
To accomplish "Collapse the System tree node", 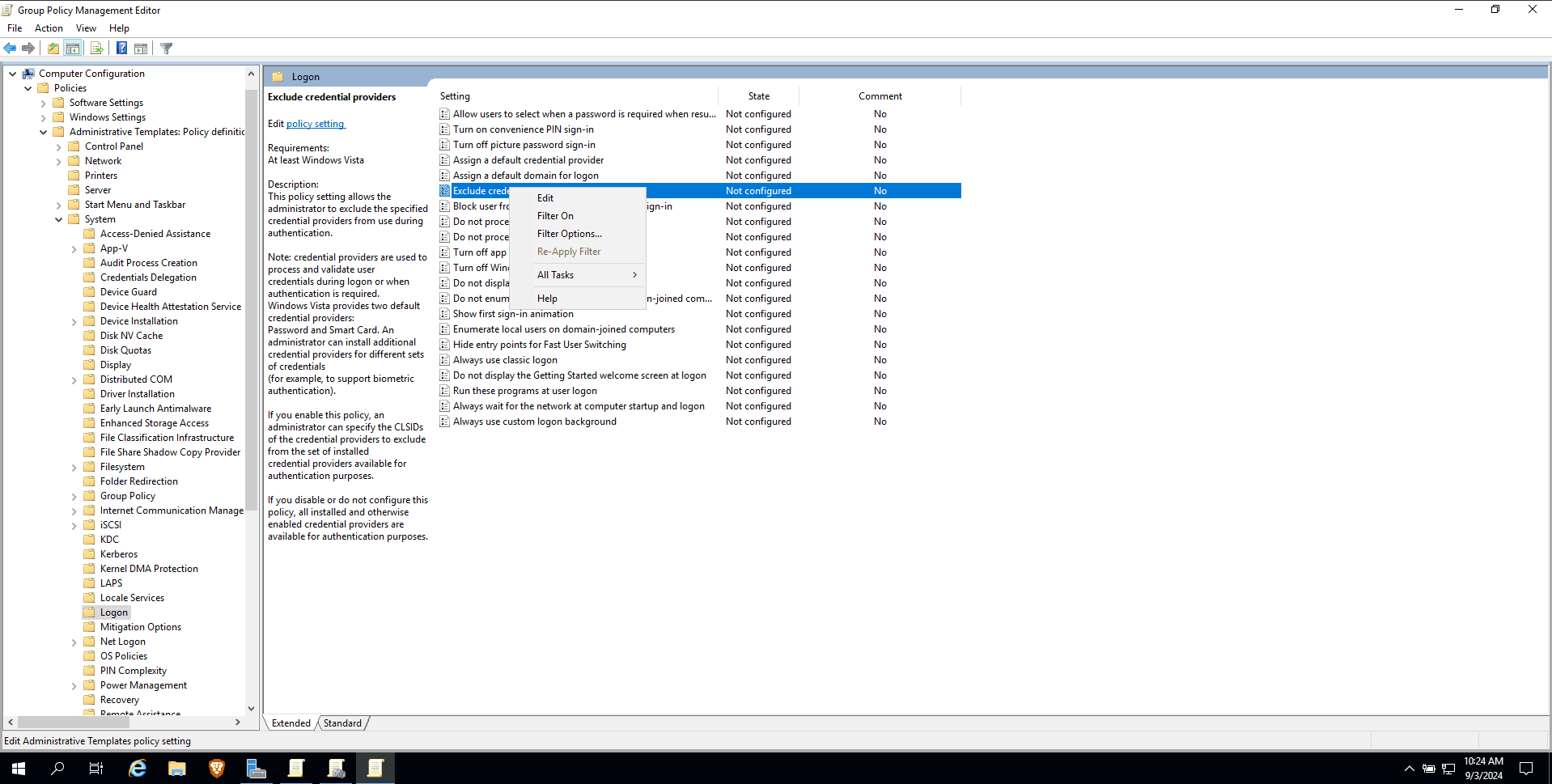I will (58, 219).
